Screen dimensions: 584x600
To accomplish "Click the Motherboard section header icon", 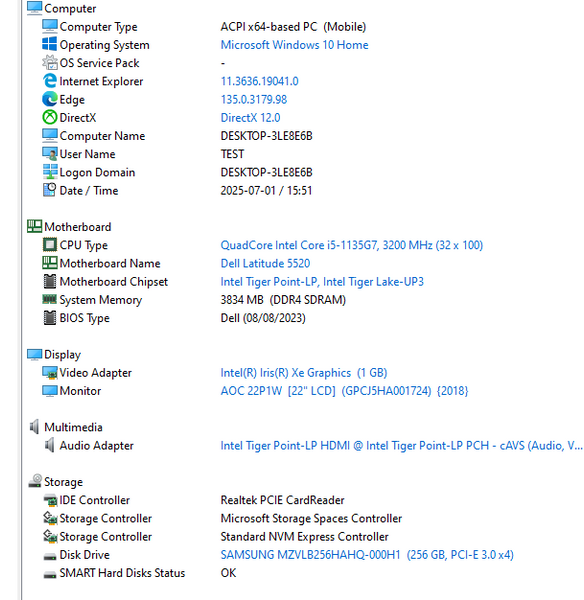I will coord(34,226).
